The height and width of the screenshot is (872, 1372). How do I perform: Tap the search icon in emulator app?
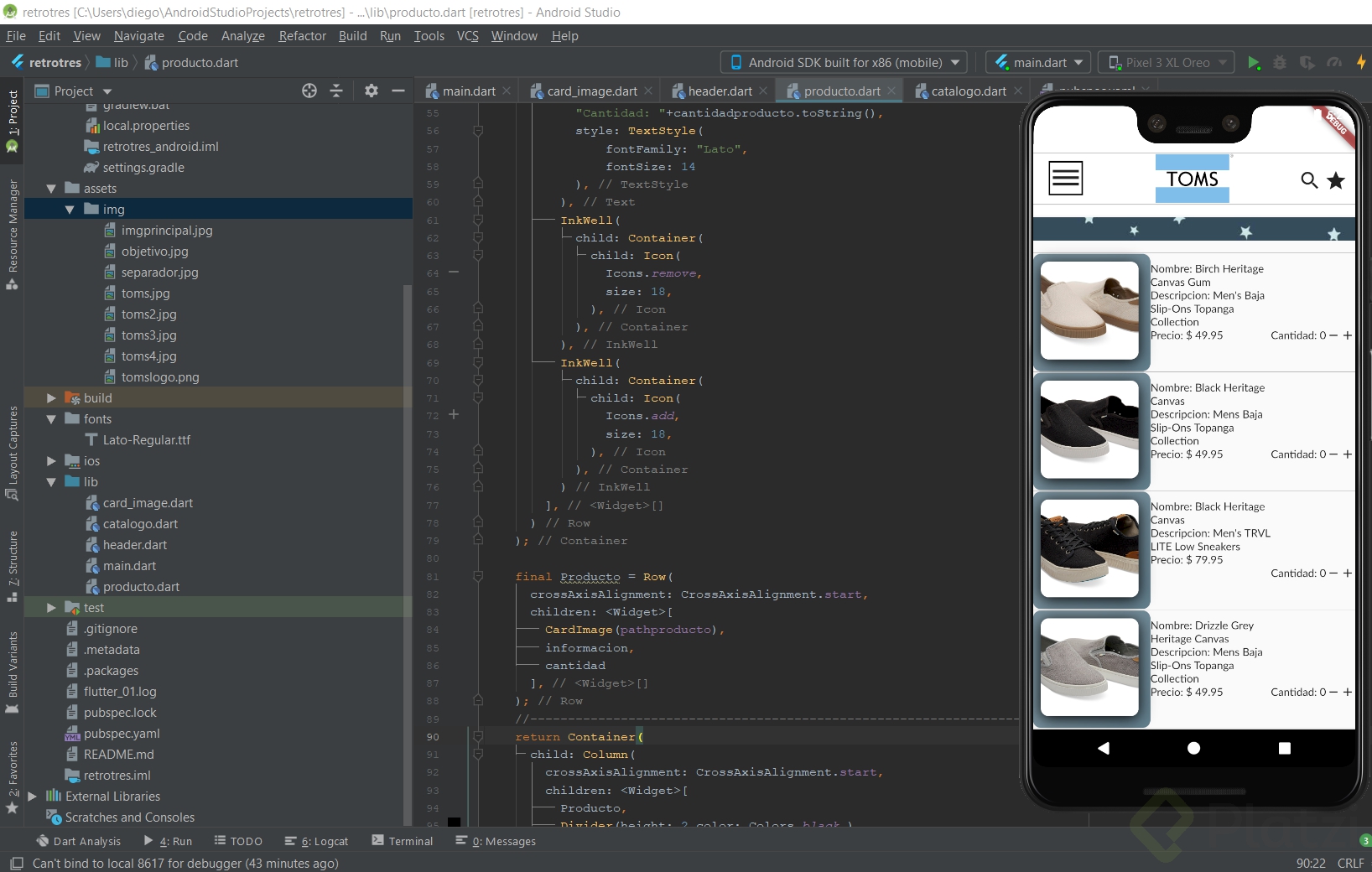1309,179
